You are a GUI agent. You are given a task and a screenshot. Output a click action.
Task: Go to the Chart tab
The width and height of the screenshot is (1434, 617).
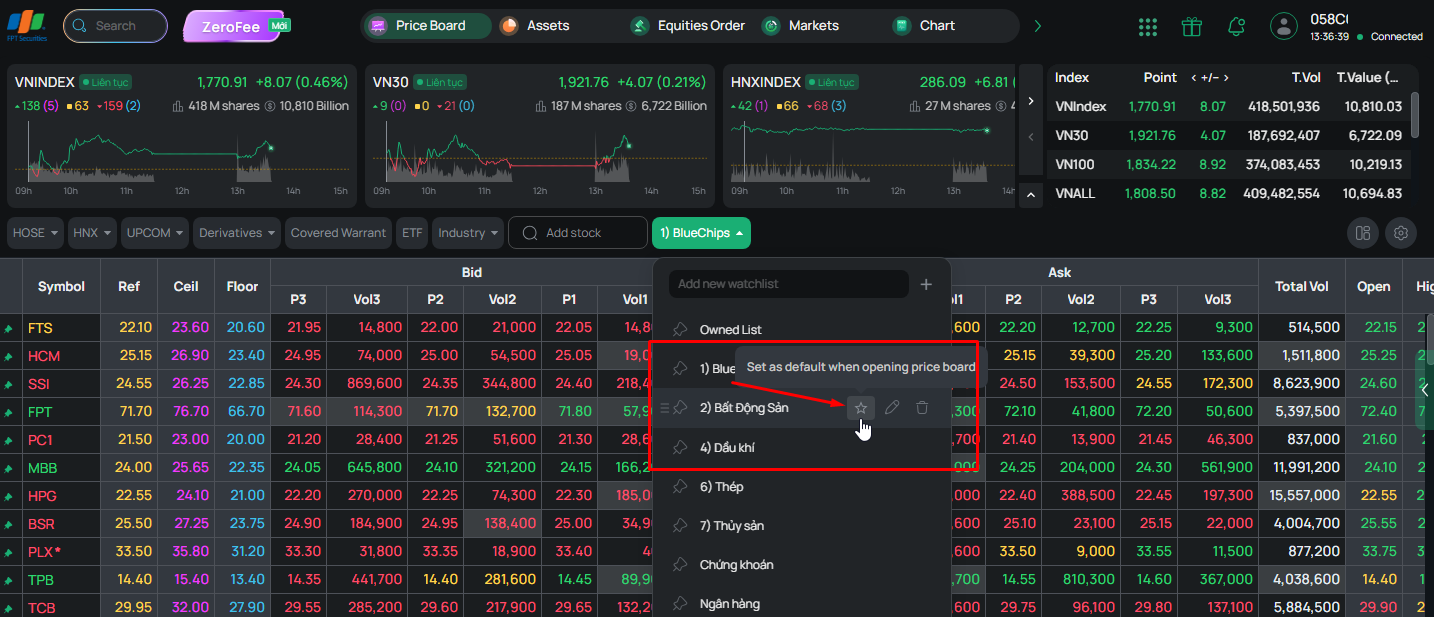[925, 26]
